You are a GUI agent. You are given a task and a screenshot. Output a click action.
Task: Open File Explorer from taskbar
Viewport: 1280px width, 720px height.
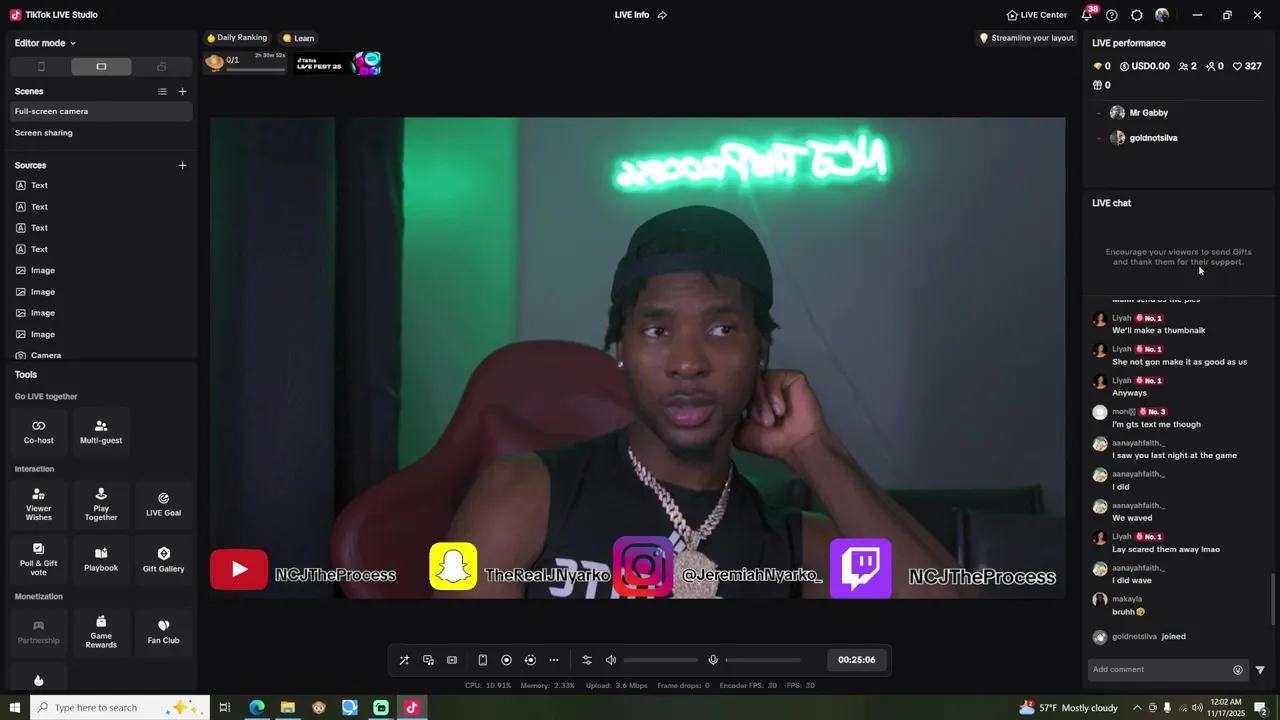point(288,707)
